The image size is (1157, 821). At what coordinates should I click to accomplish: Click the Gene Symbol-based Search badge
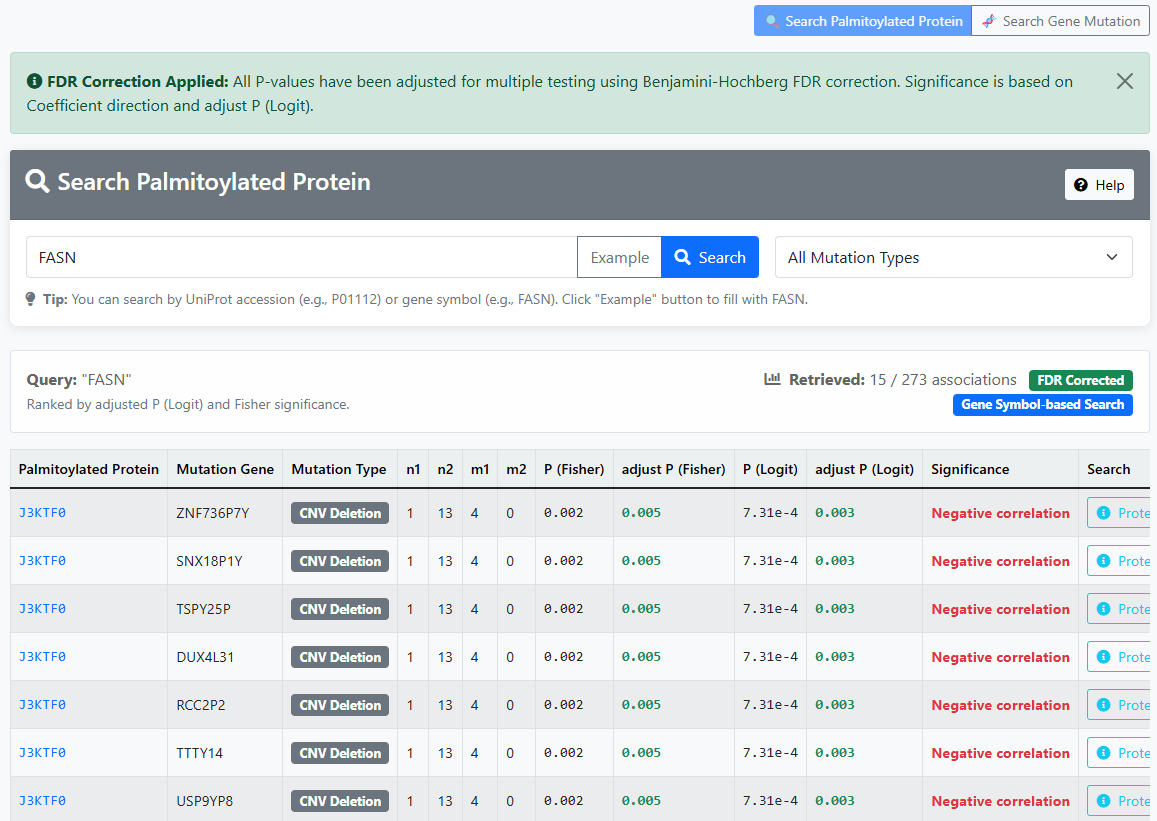pos(1042,404)
